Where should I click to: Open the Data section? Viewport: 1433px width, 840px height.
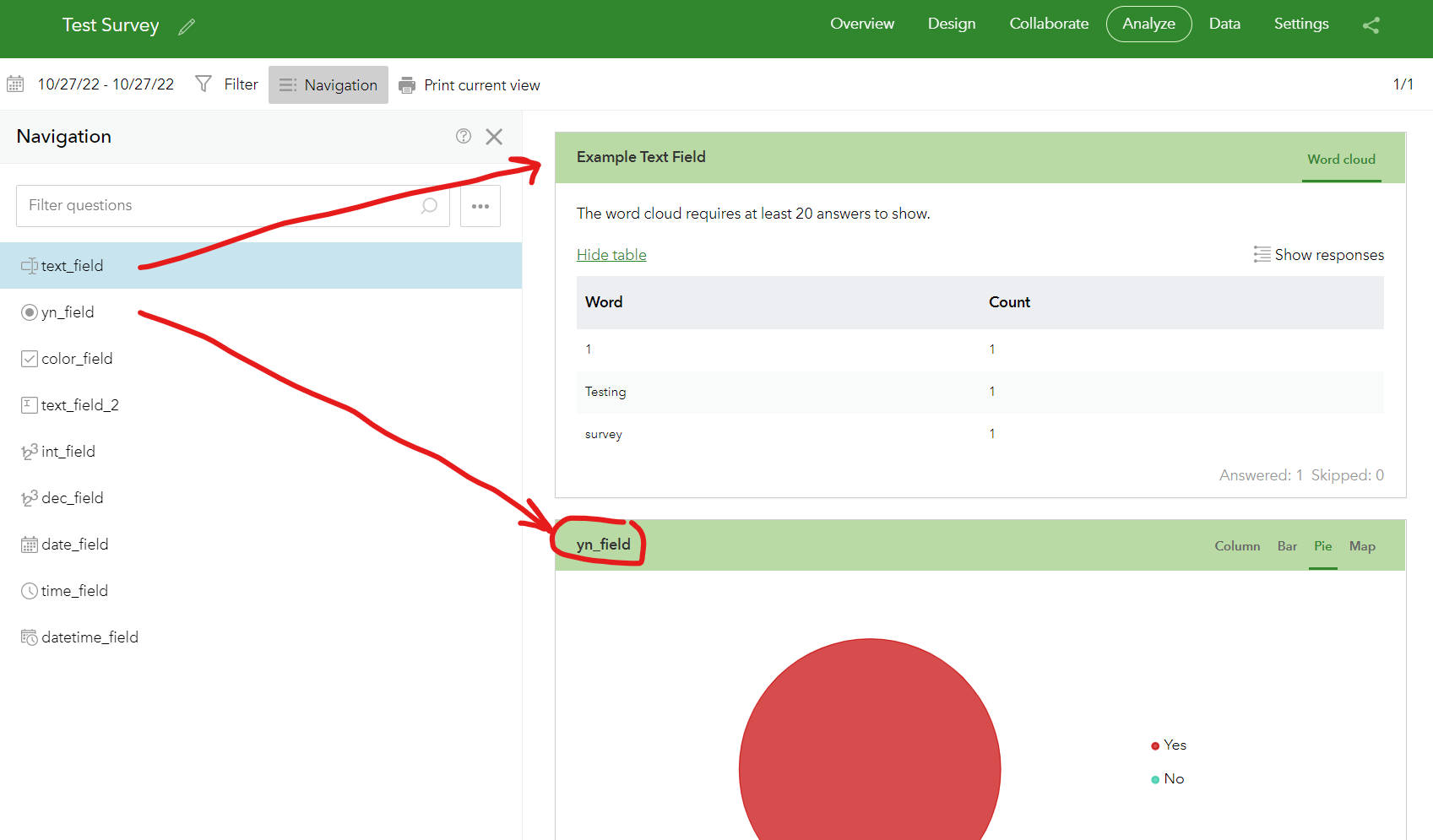pyautogui.click(x=1224, y=24)
